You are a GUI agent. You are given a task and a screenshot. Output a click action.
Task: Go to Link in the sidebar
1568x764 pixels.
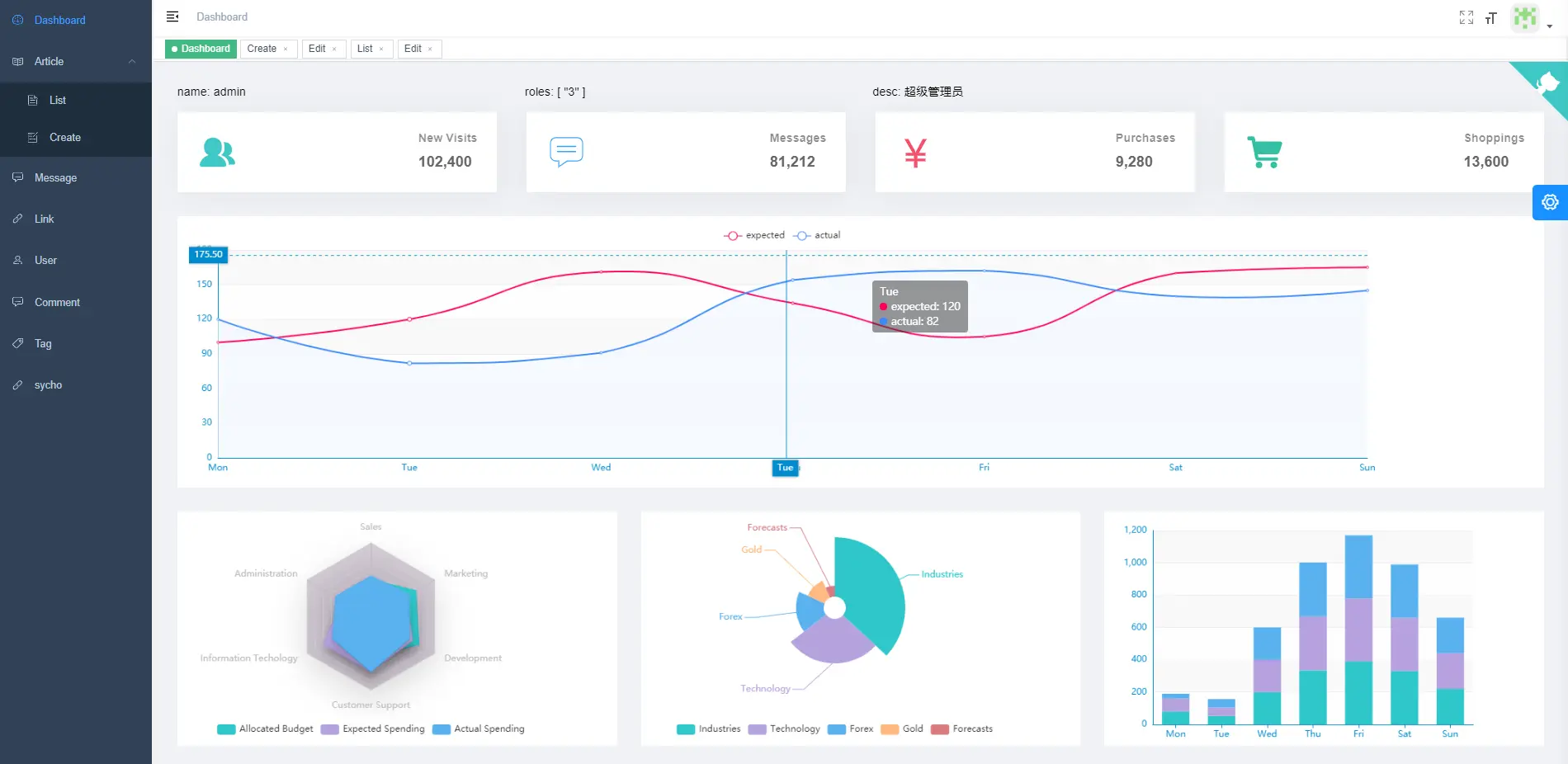point(76,219)
